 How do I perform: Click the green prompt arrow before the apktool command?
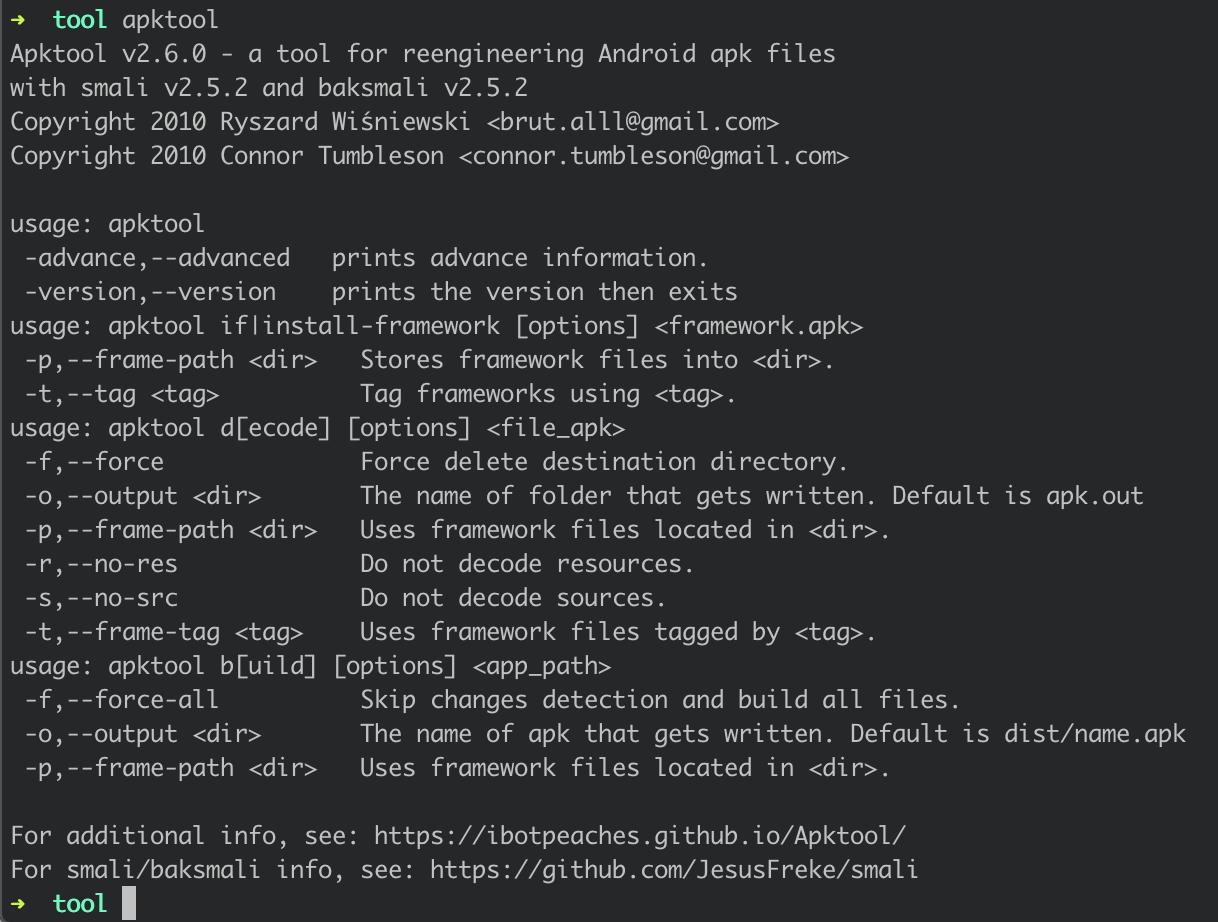tap(18, 20)
